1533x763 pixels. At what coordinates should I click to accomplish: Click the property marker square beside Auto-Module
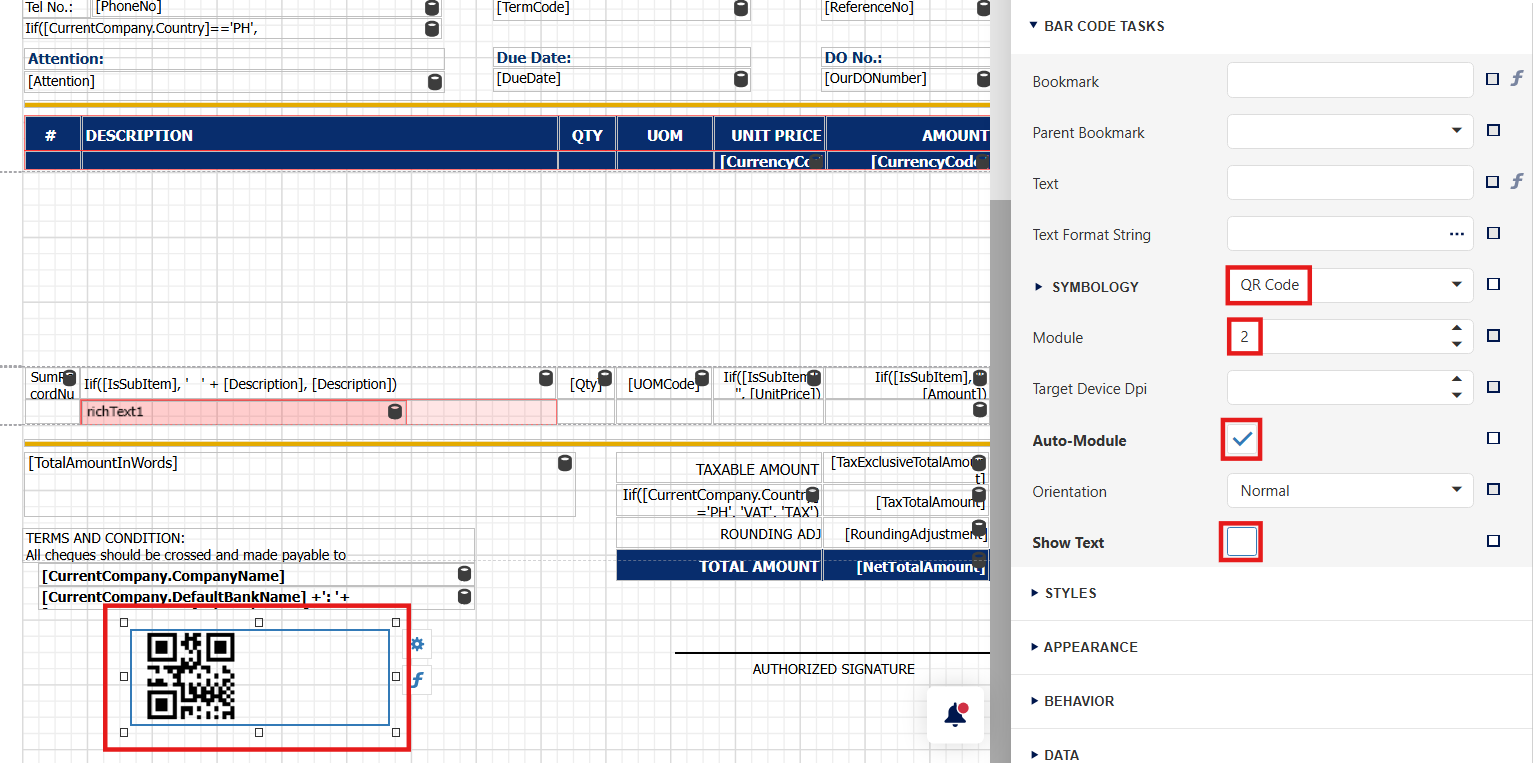coord(1493,438)
